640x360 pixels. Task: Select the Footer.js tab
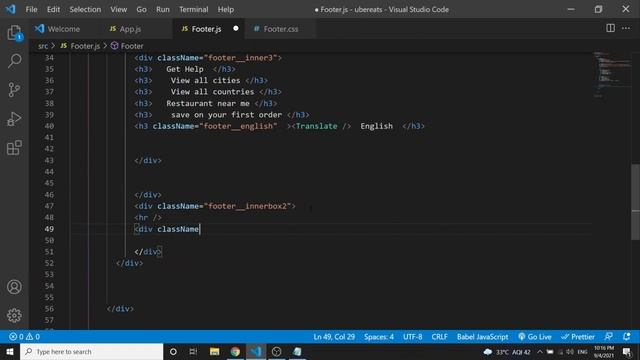pyautogui.click(x=206, y=29)
